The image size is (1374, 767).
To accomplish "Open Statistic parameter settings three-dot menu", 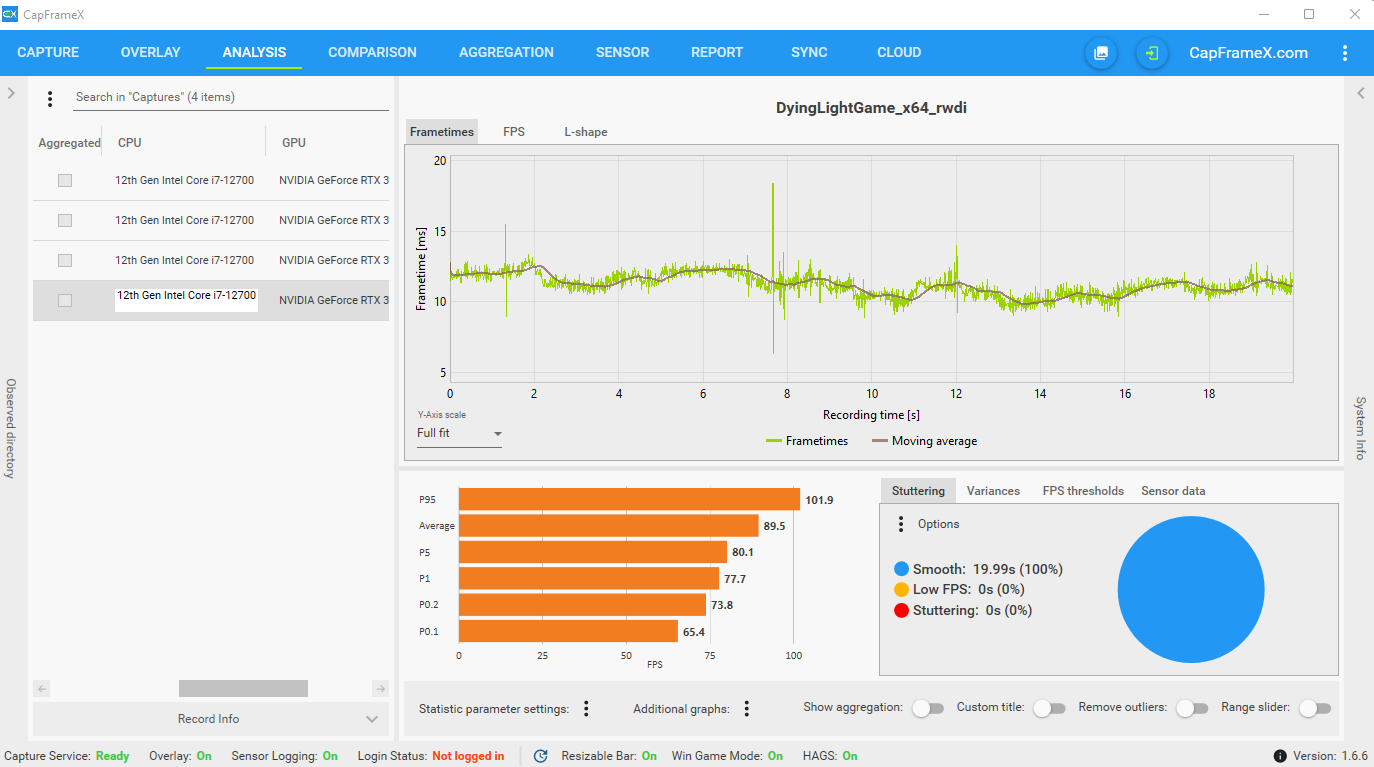I will coord(587,709).
